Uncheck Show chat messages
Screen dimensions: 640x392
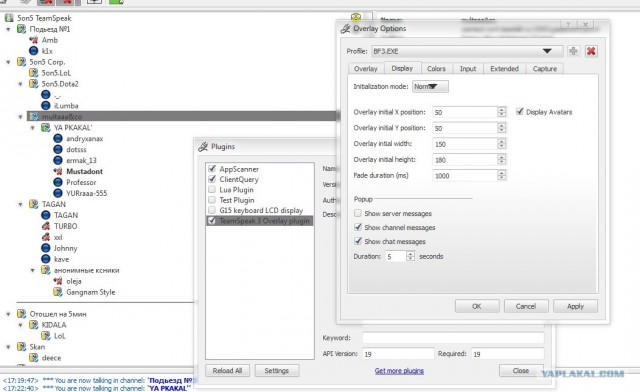[358, 241]
